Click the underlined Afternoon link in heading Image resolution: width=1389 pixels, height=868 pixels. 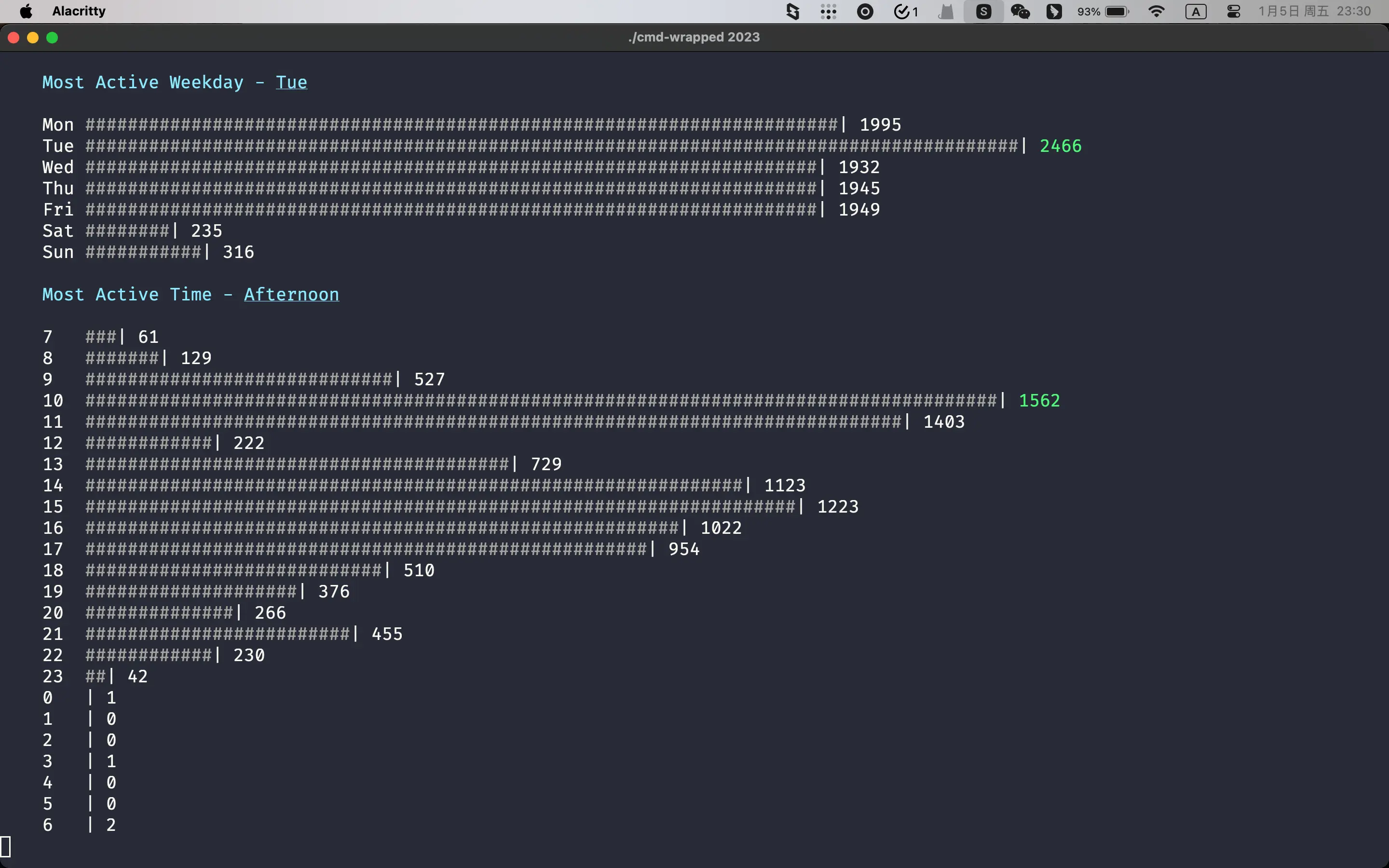coord(292,295)
